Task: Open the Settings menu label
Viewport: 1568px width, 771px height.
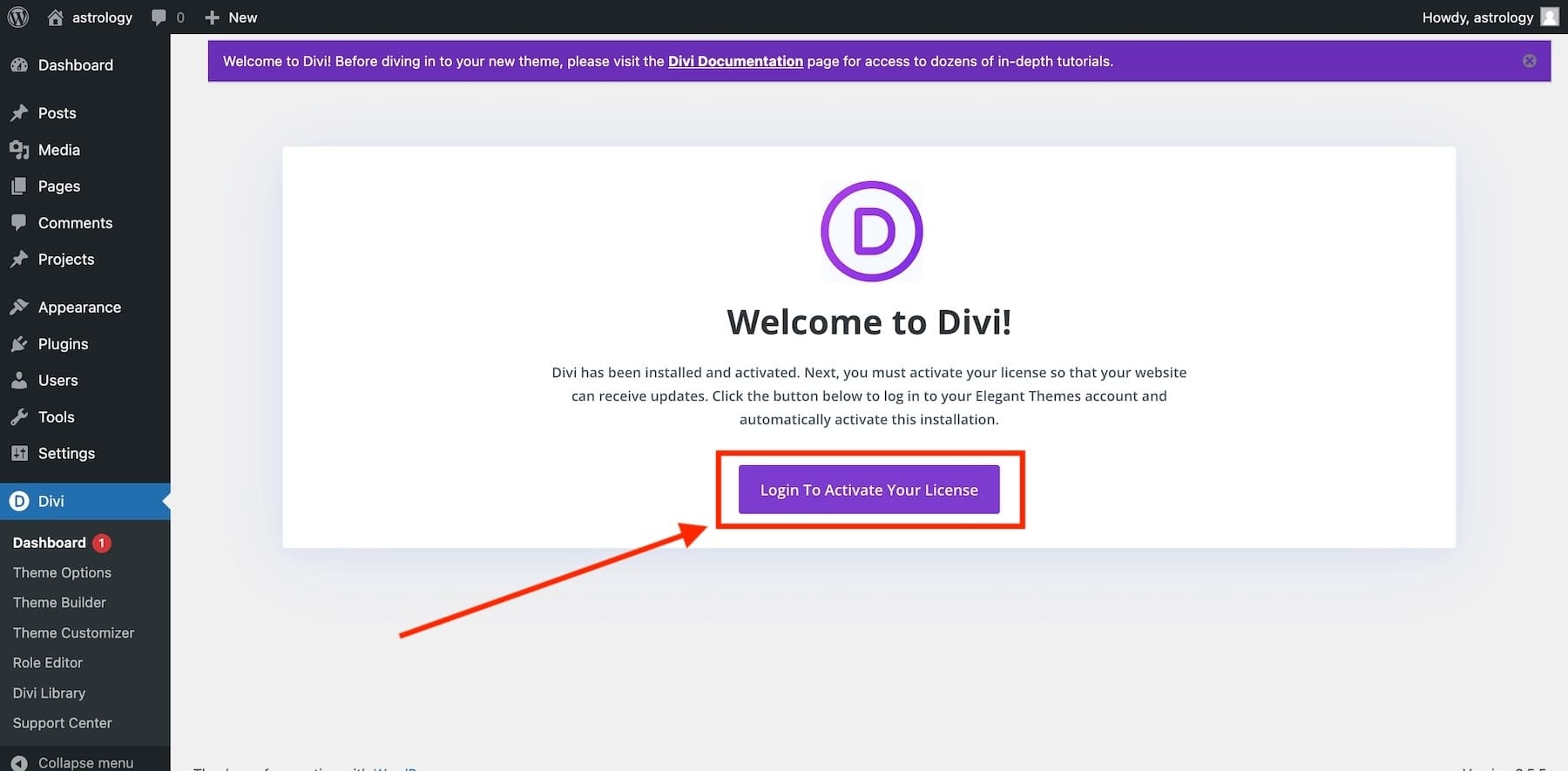Action: click(x=66, y=454)
